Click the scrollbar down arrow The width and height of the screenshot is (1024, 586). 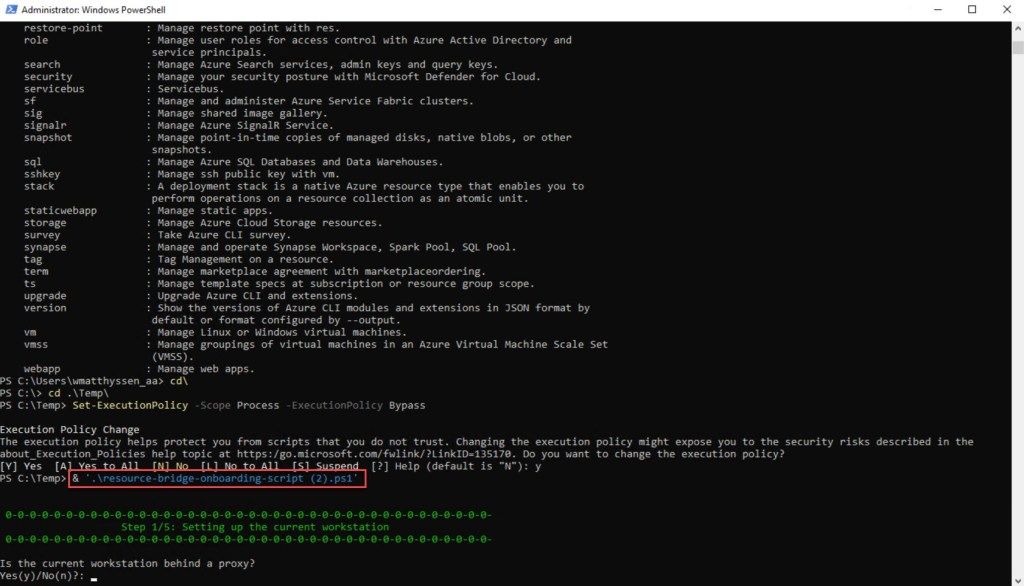[x=1015, y=579]
